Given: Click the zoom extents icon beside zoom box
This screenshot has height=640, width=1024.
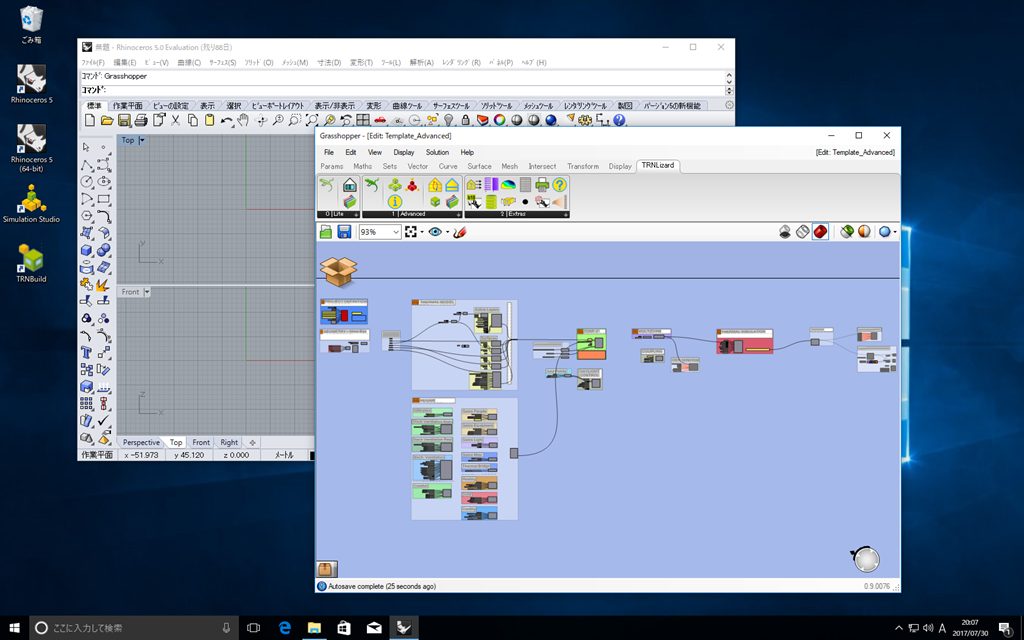Looking at the screenshot, I should click(411, 232).
